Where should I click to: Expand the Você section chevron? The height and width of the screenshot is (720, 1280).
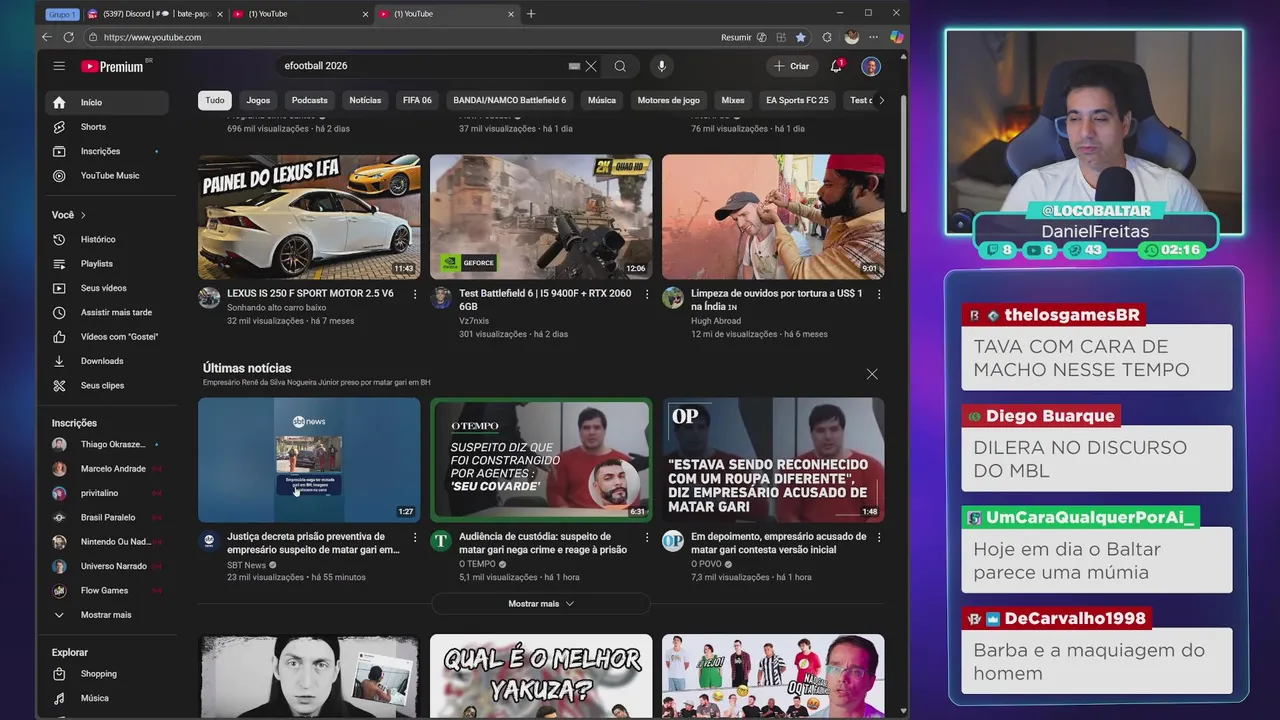[83, 215]
